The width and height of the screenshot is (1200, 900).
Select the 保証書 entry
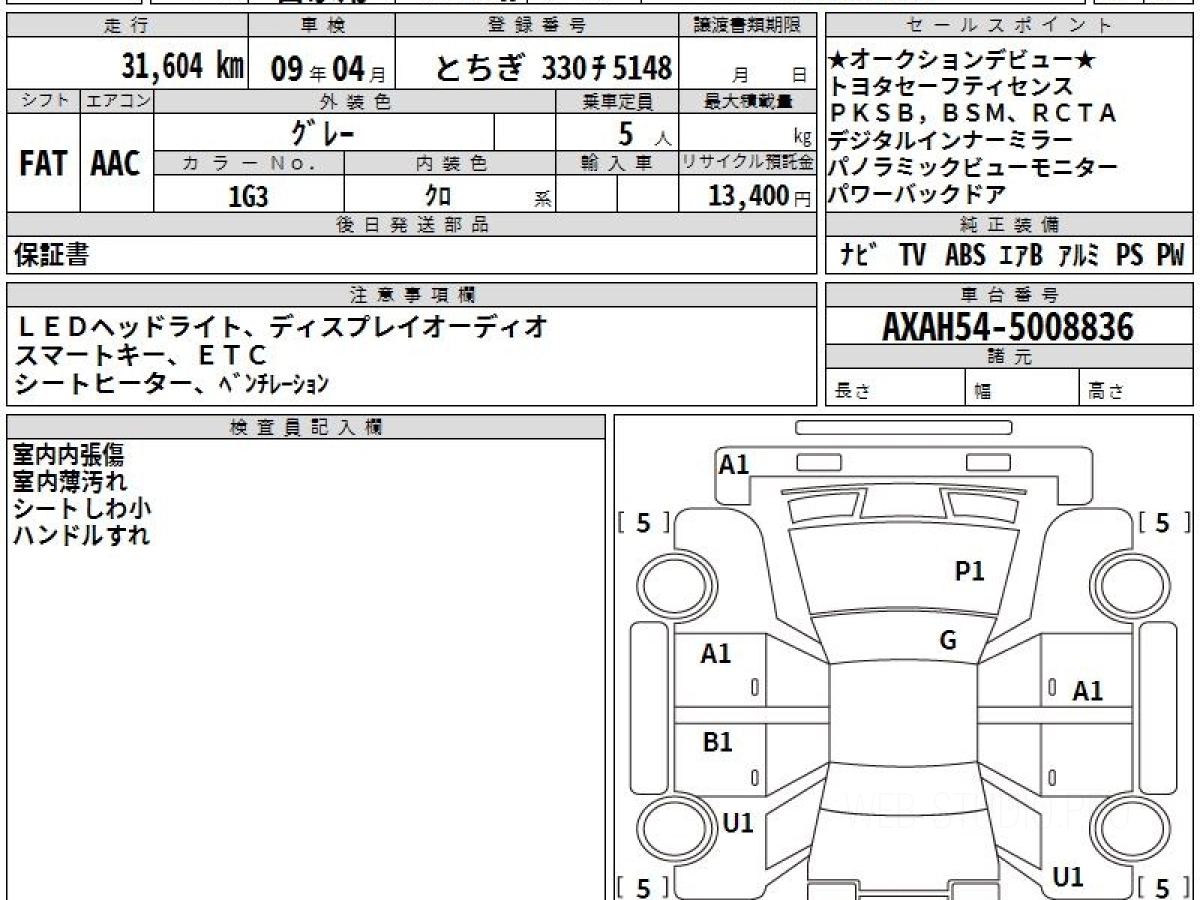(x=51, y=255)
